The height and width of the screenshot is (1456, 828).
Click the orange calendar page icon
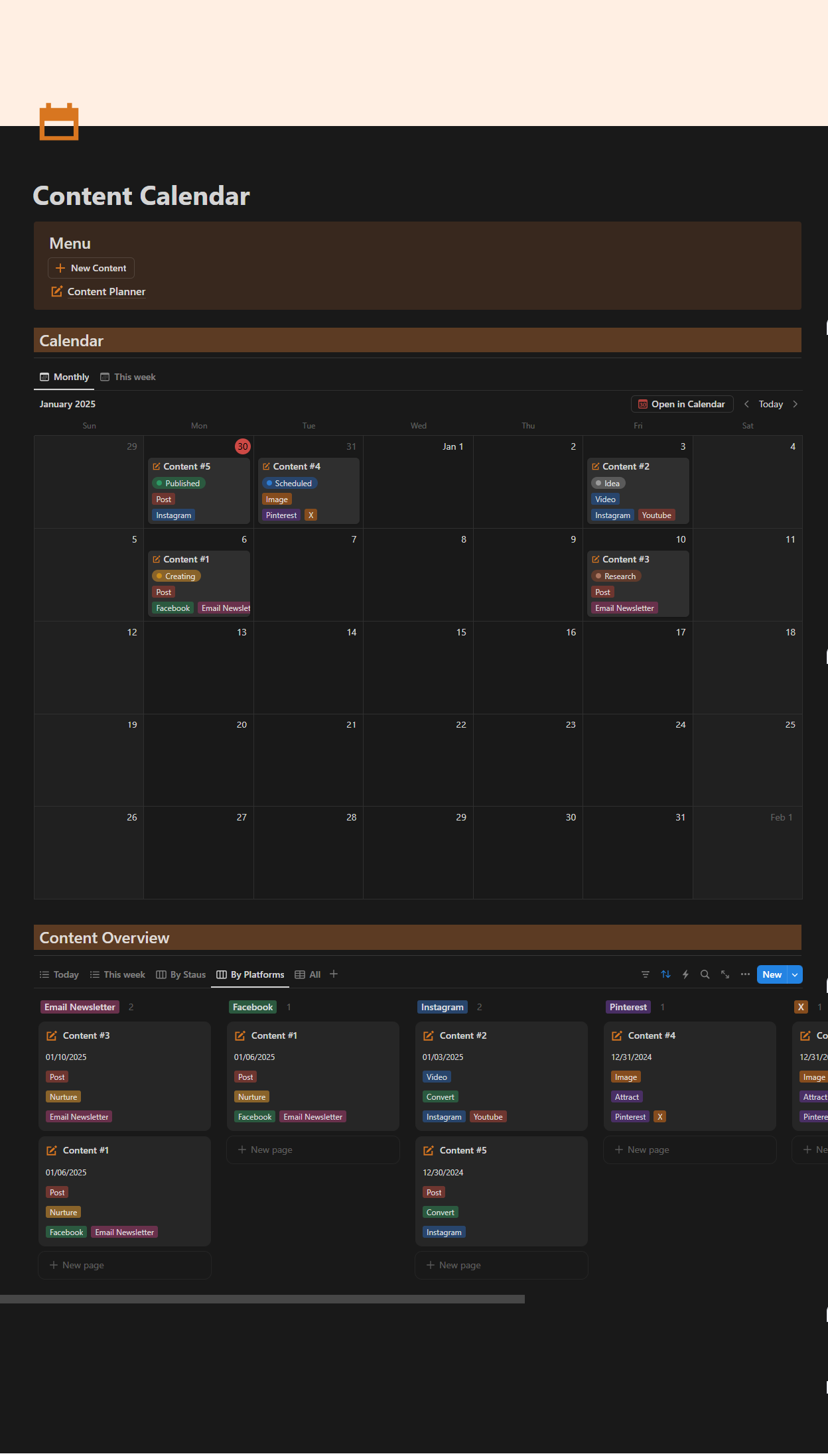pyautogui.click(x=59, y=122)
